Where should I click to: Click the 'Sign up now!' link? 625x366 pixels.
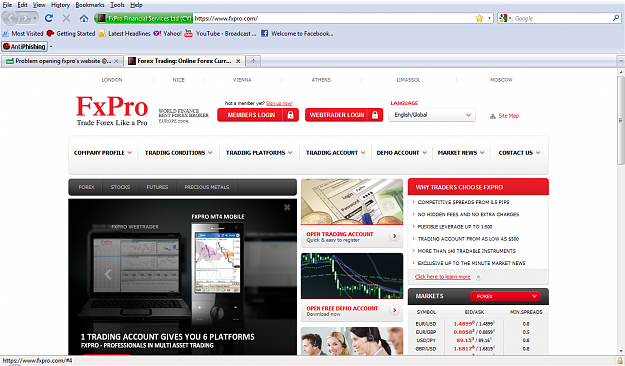click(279, 103)
